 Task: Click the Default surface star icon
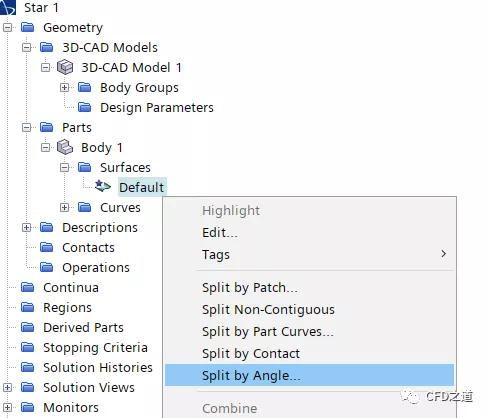pos(103,186)
